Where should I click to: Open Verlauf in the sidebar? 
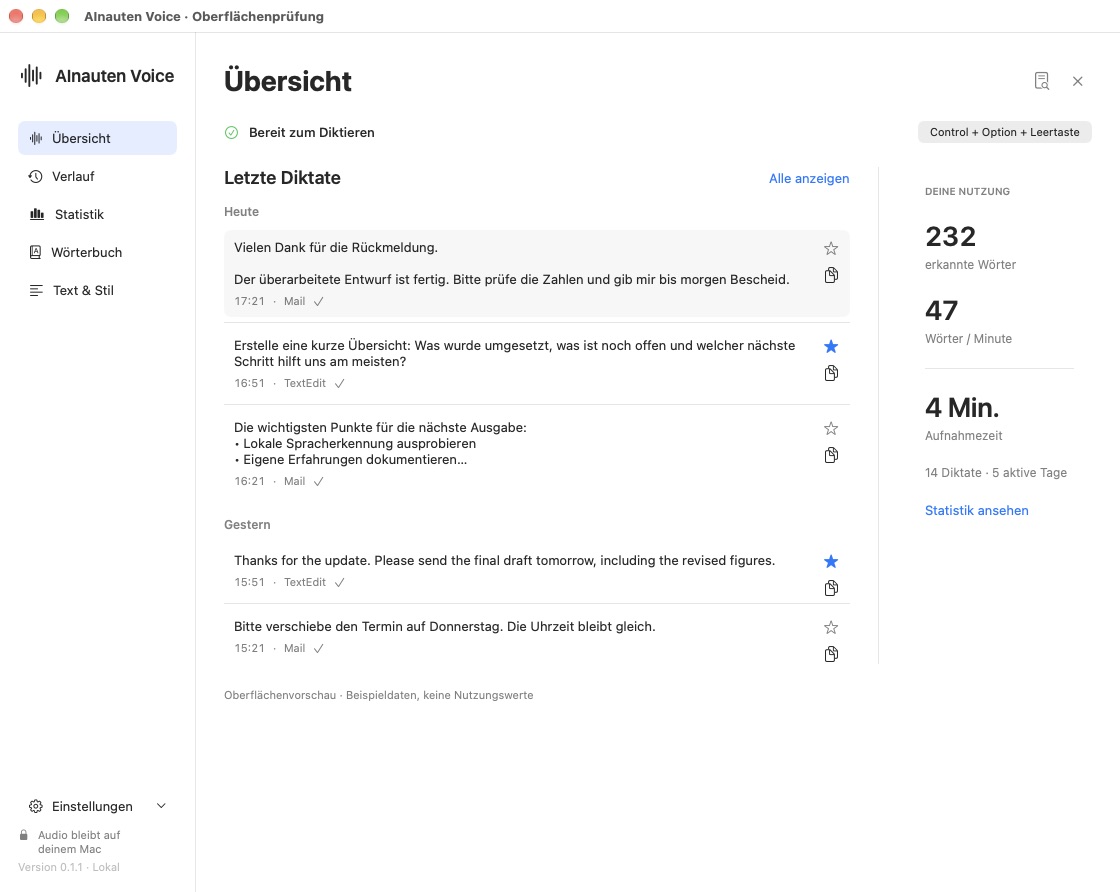click(x=97, y=176)
